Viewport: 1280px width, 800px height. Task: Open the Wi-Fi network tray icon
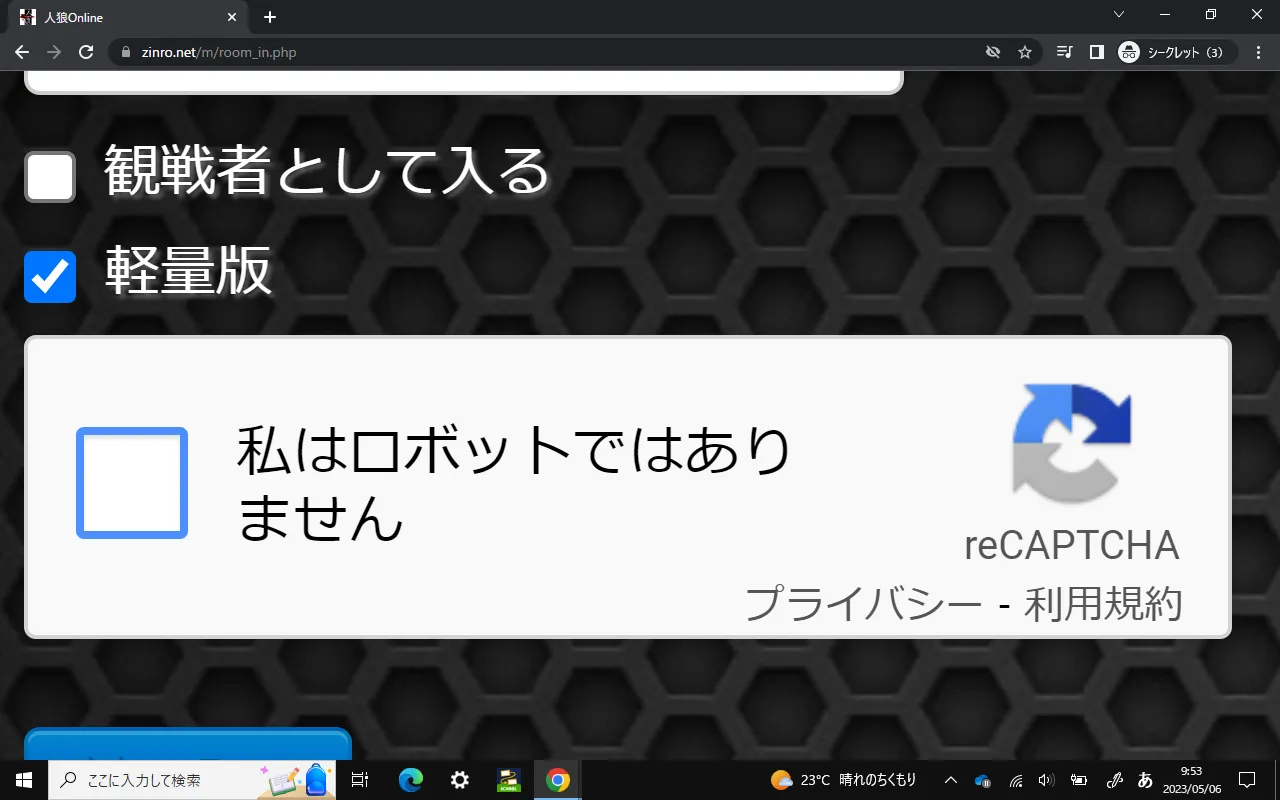point(1015,780)
